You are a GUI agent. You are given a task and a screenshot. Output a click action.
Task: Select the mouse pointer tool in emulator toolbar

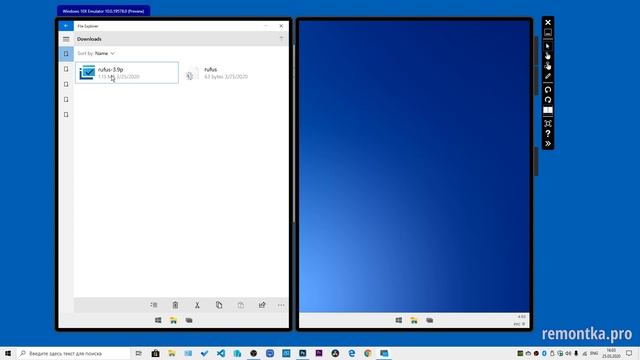coord(548,46)
